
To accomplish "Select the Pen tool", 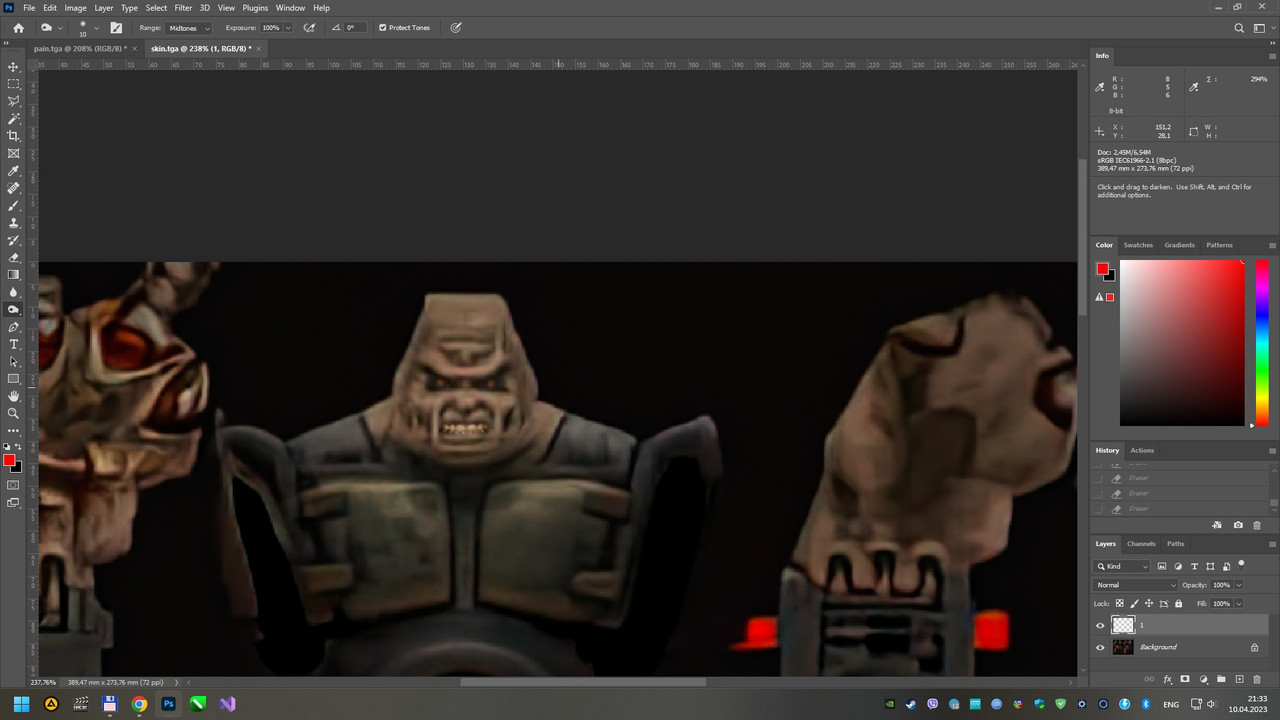I will coord(13,327).
